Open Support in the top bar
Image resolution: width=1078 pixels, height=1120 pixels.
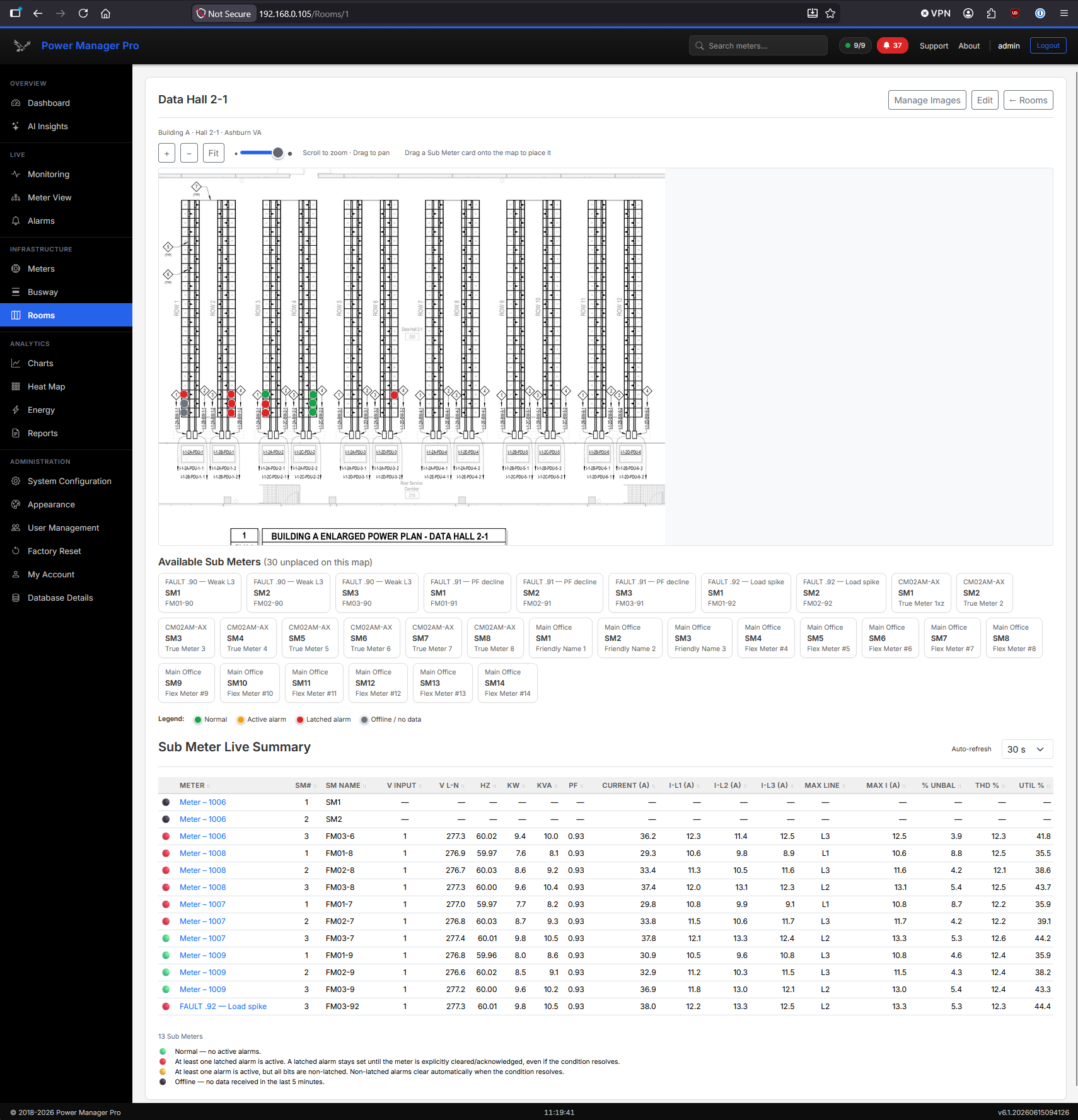coord(934,46)
